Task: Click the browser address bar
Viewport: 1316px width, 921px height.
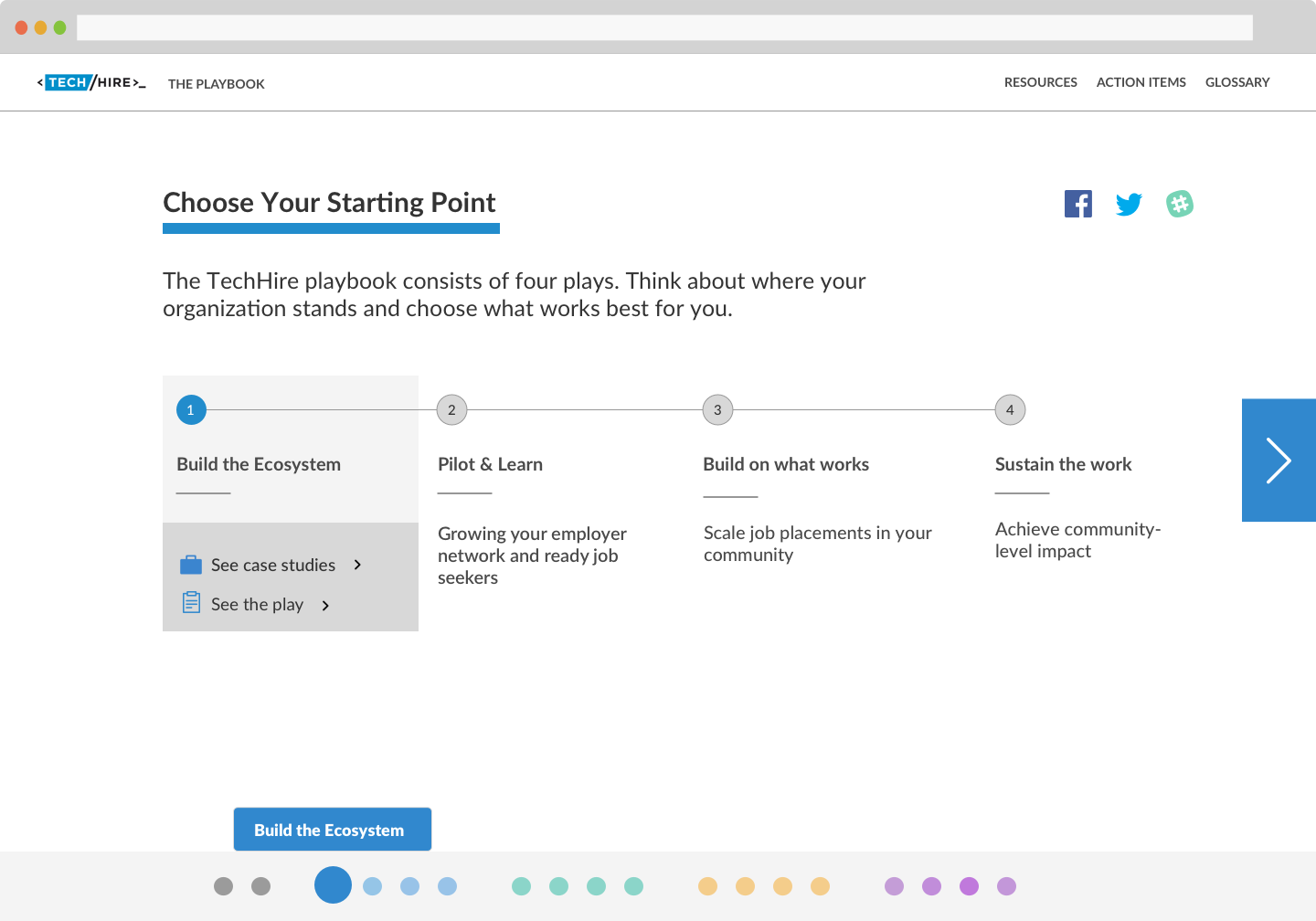Action: click(x=664, y=27)
